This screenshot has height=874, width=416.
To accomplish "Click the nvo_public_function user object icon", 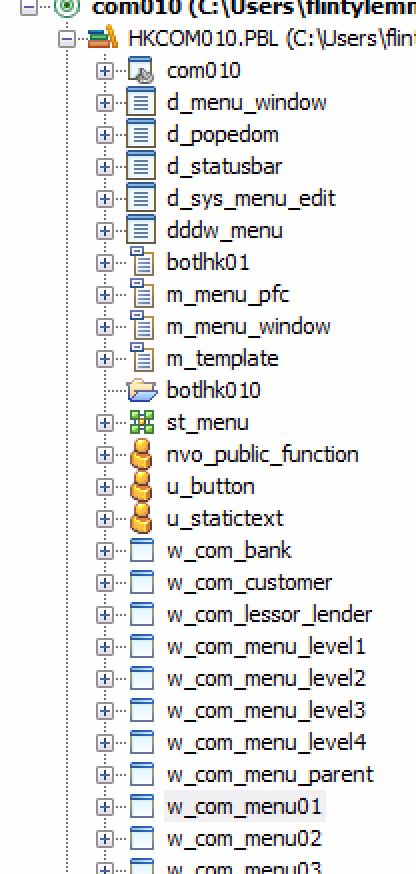I will click(x=141, y=454).
